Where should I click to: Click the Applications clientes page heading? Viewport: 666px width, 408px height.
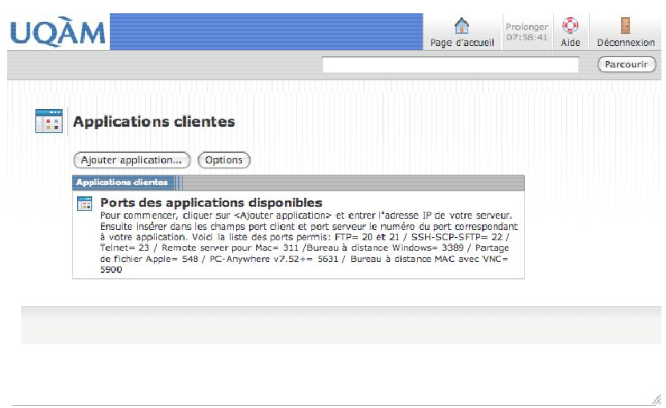click(153, 122)
